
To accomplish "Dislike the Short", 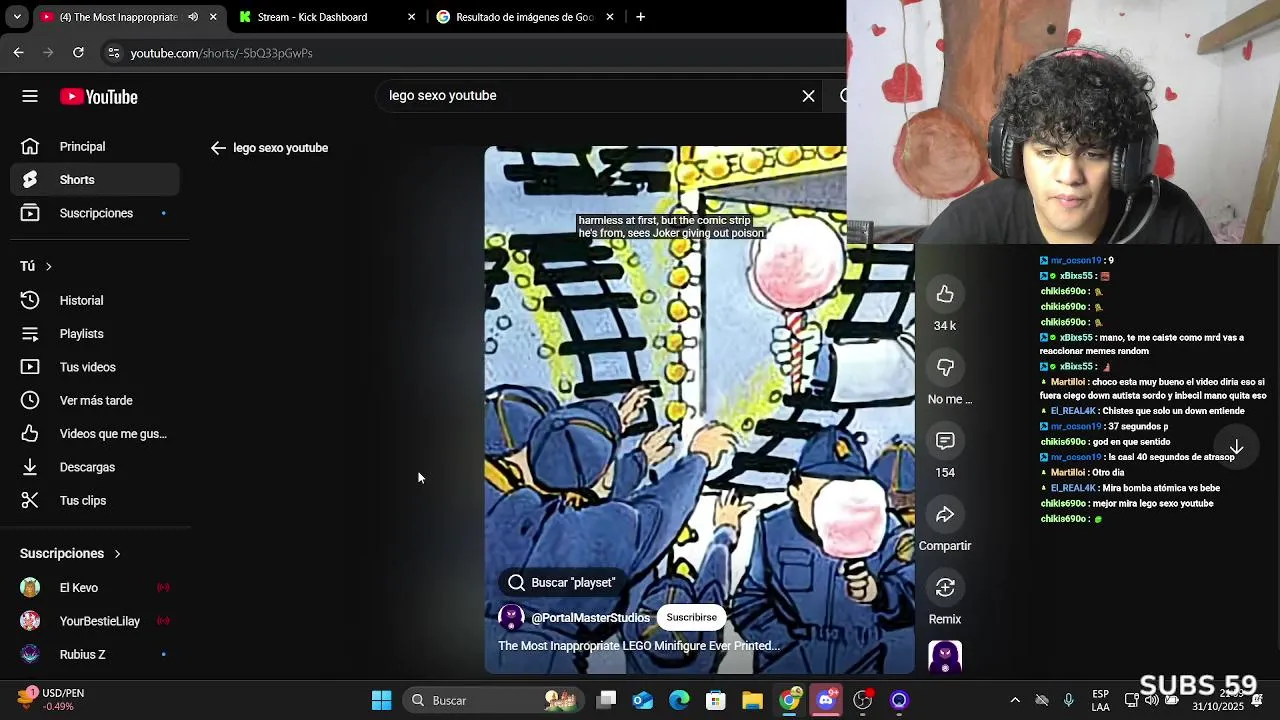I will (945, 367).
